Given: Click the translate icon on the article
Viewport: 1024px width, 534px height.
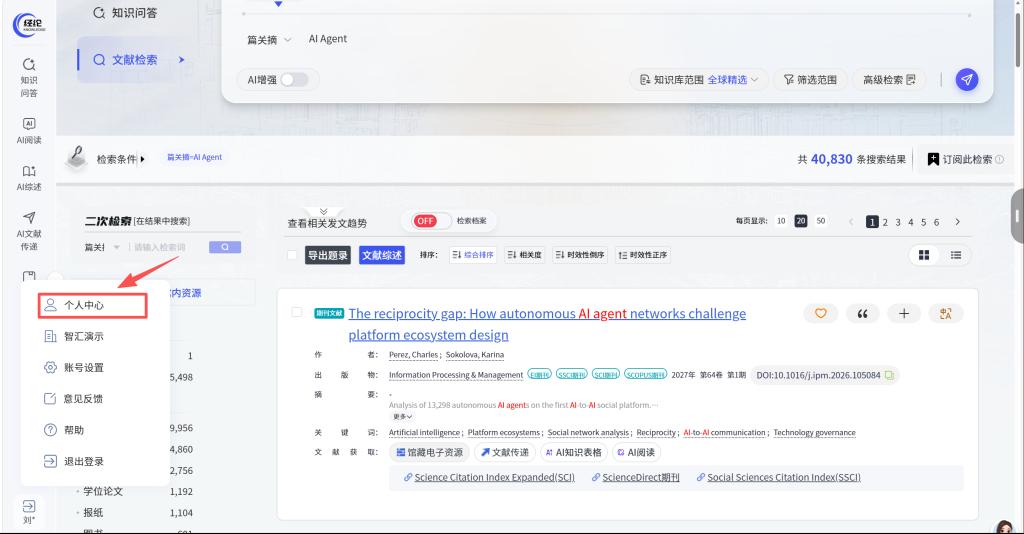Looking at the screenshot, I should pos(945,314).
